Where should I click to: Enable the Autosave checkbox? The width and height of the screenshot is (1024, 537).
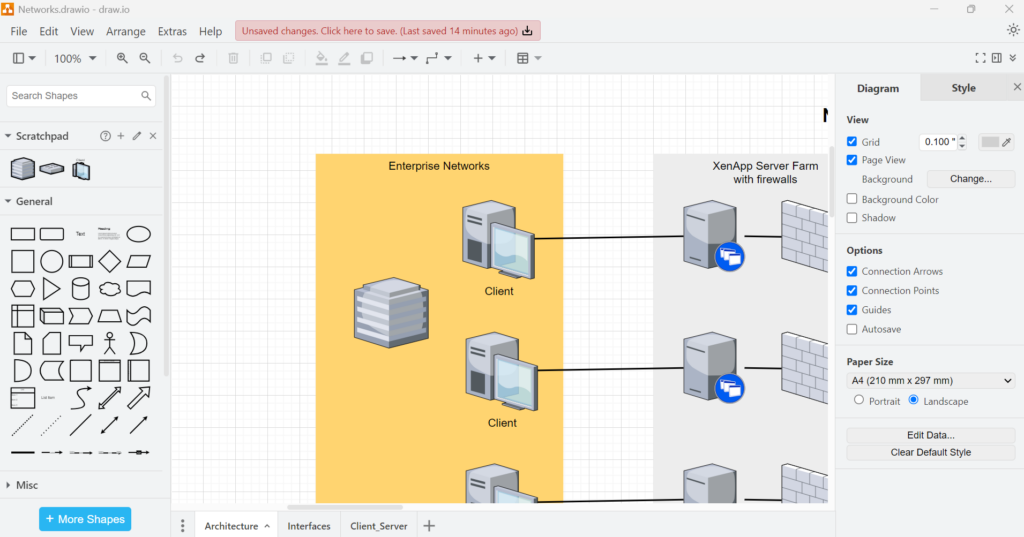[852, 329]
